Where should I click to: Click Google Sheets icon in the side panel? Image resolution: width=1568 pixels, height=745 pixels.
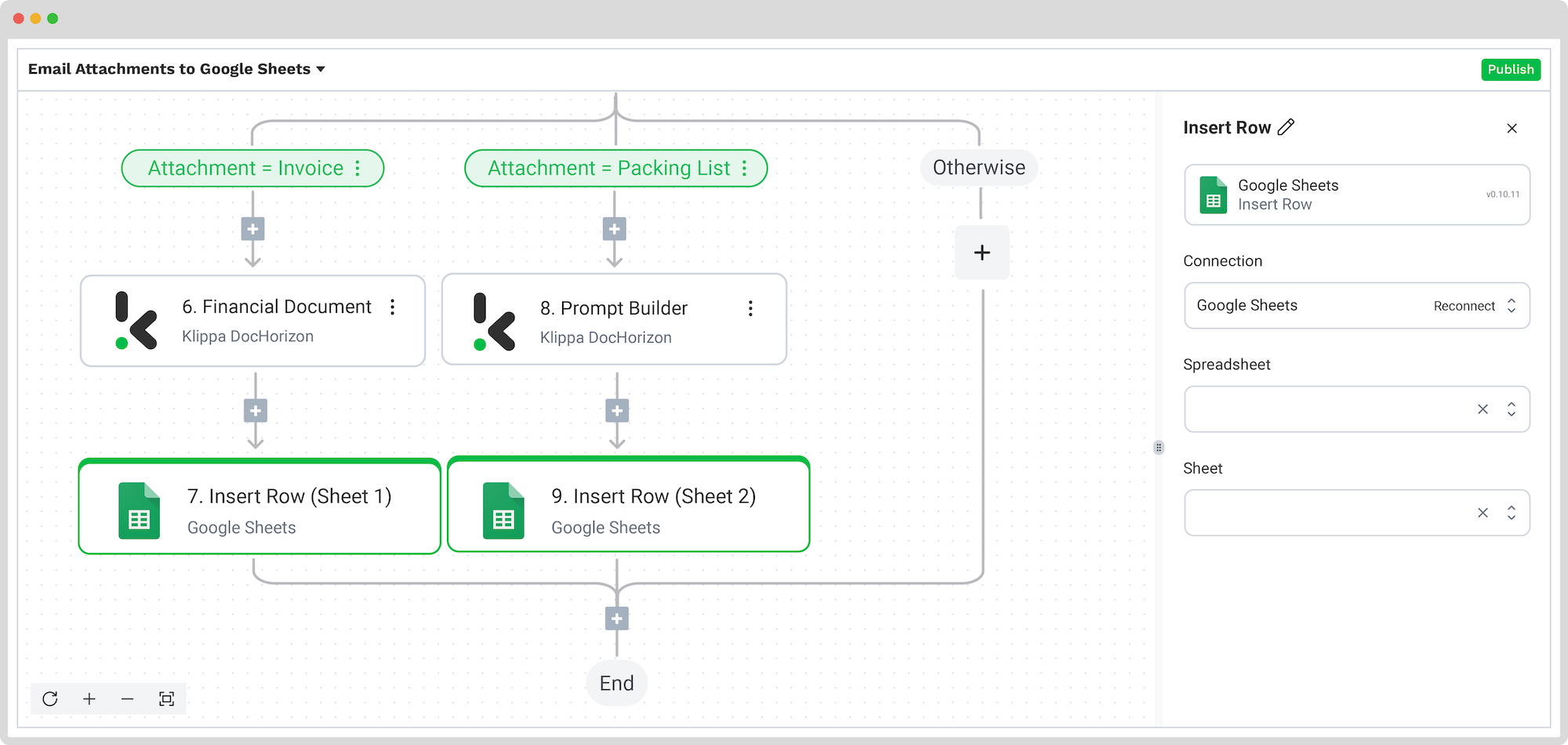coord(1213,194)
